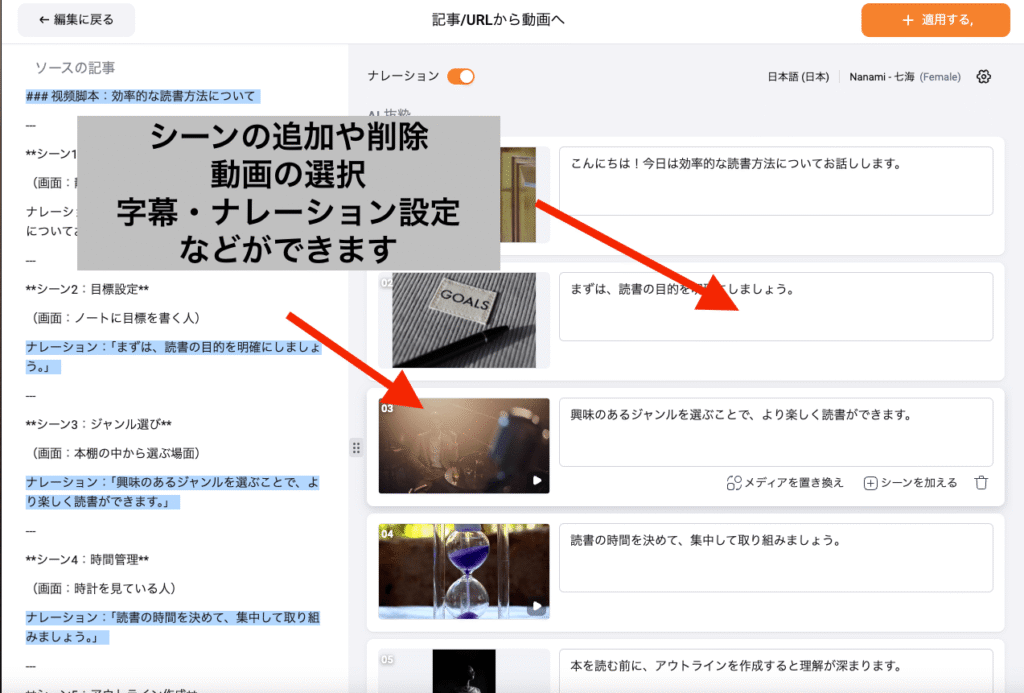Open narration settings gear icon
Image resolution: width=1024 pixels, height=693 pixels.
[984, 76]
